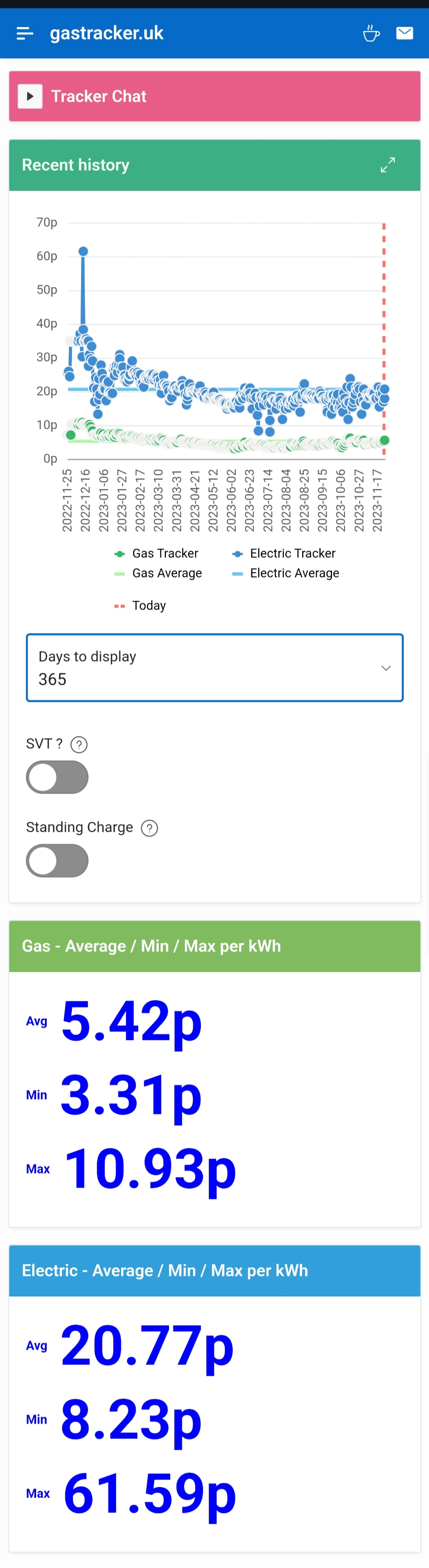Expand Tracker Chat with play arrow

[x=30, y=96]
